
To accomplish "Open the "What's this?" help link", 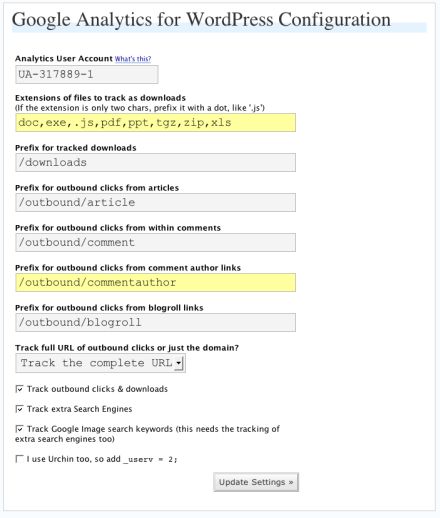I will 133,59.
